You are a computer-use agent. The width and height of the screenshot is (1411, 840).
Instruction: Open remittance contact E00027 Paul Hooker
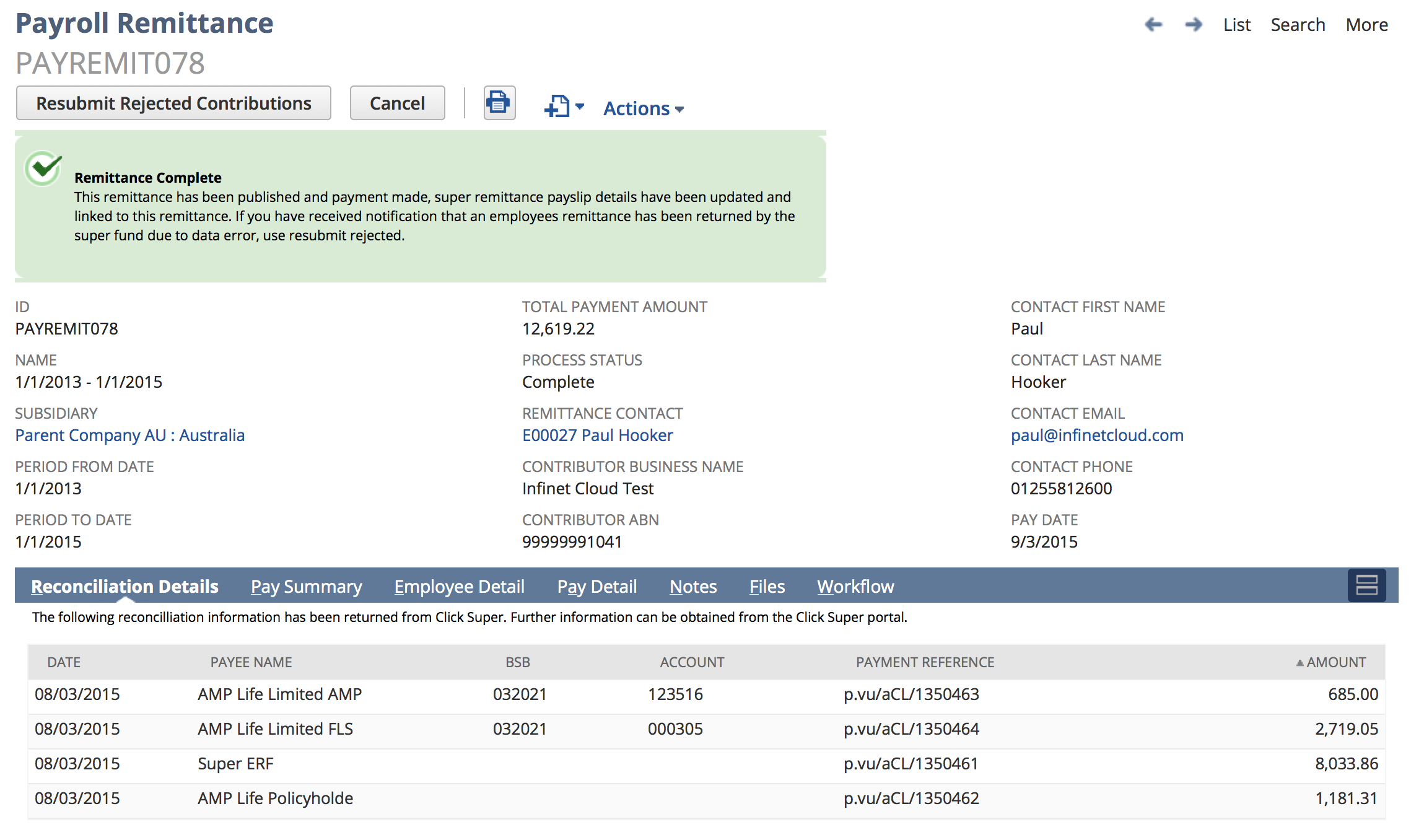tap(597, 435)
